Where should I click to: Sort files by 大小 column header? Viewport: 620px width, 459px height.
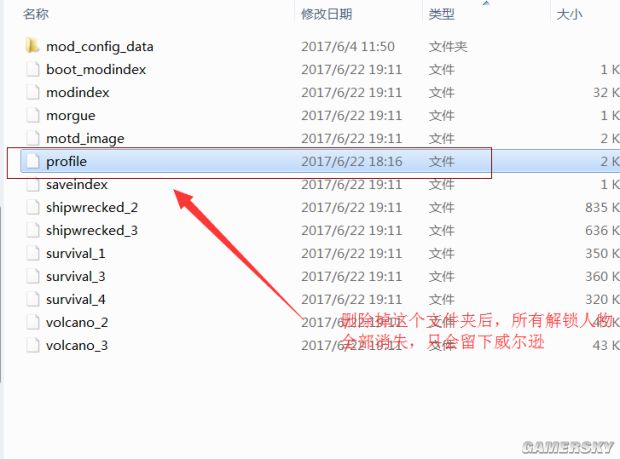pyautogui.click(x=569, y=14)
